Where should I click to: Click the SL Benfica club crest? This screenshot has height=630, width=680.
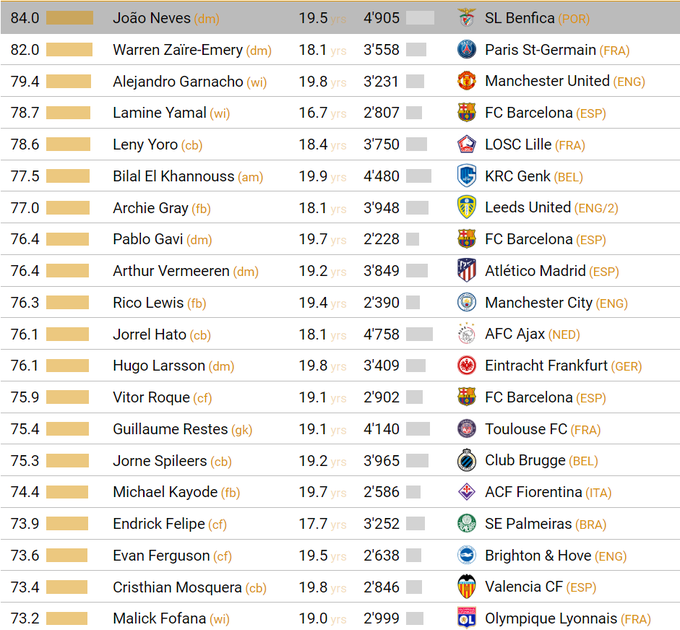467,18
